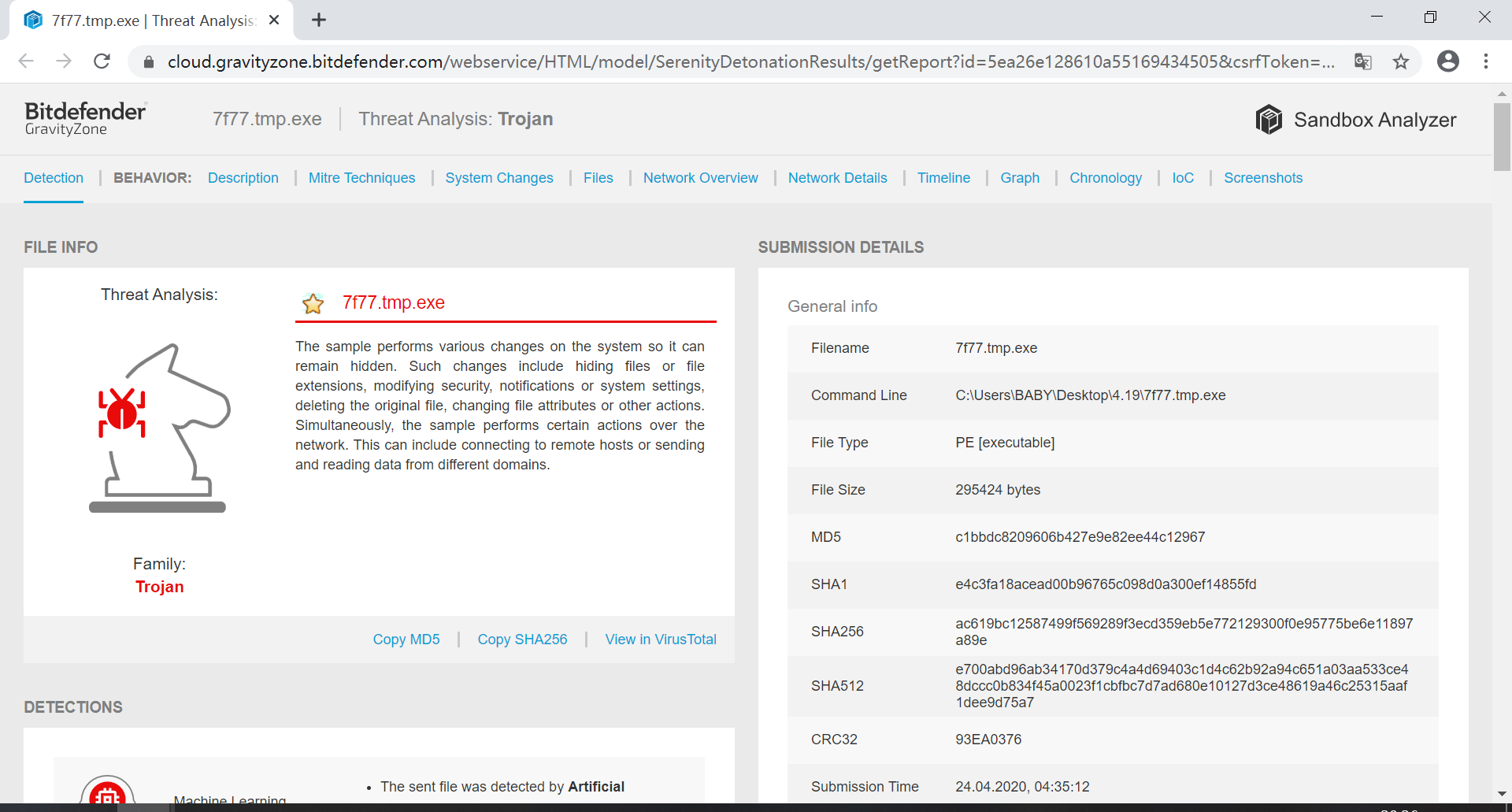This screenshot has height=812, width=1512.
Task: Open the Description tab
Action: [x=243, y=178]
